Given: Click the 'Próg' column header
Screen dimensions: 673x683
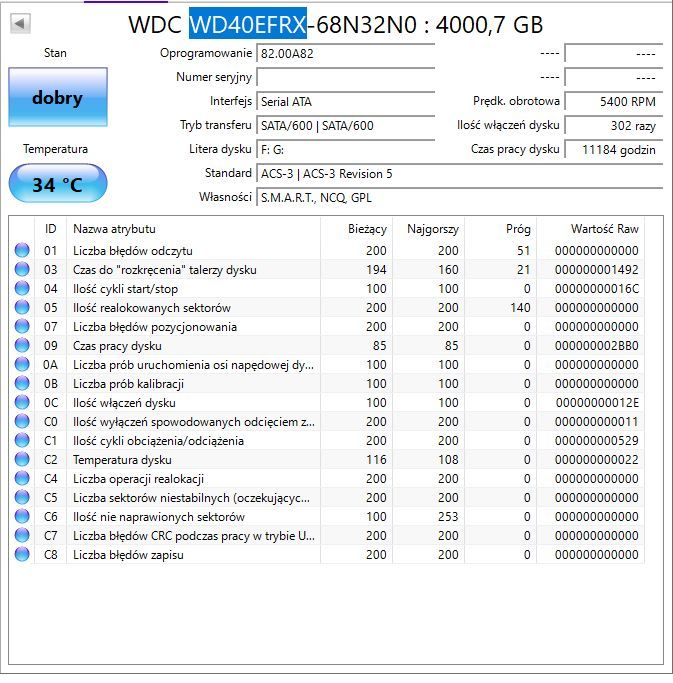Looking at the screenshot, I should point(501,229).
